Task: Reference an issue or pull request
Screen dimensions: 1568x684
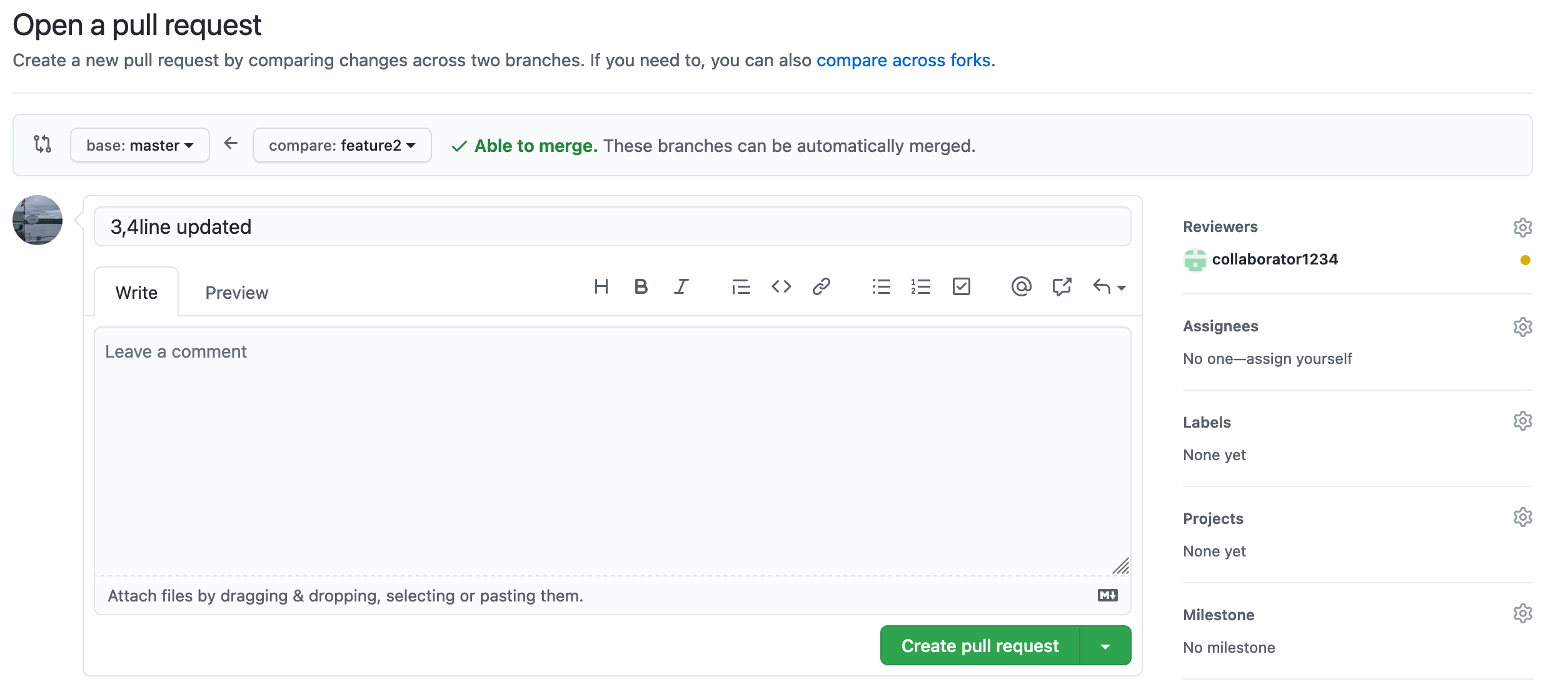Action: click(1061, 287)
